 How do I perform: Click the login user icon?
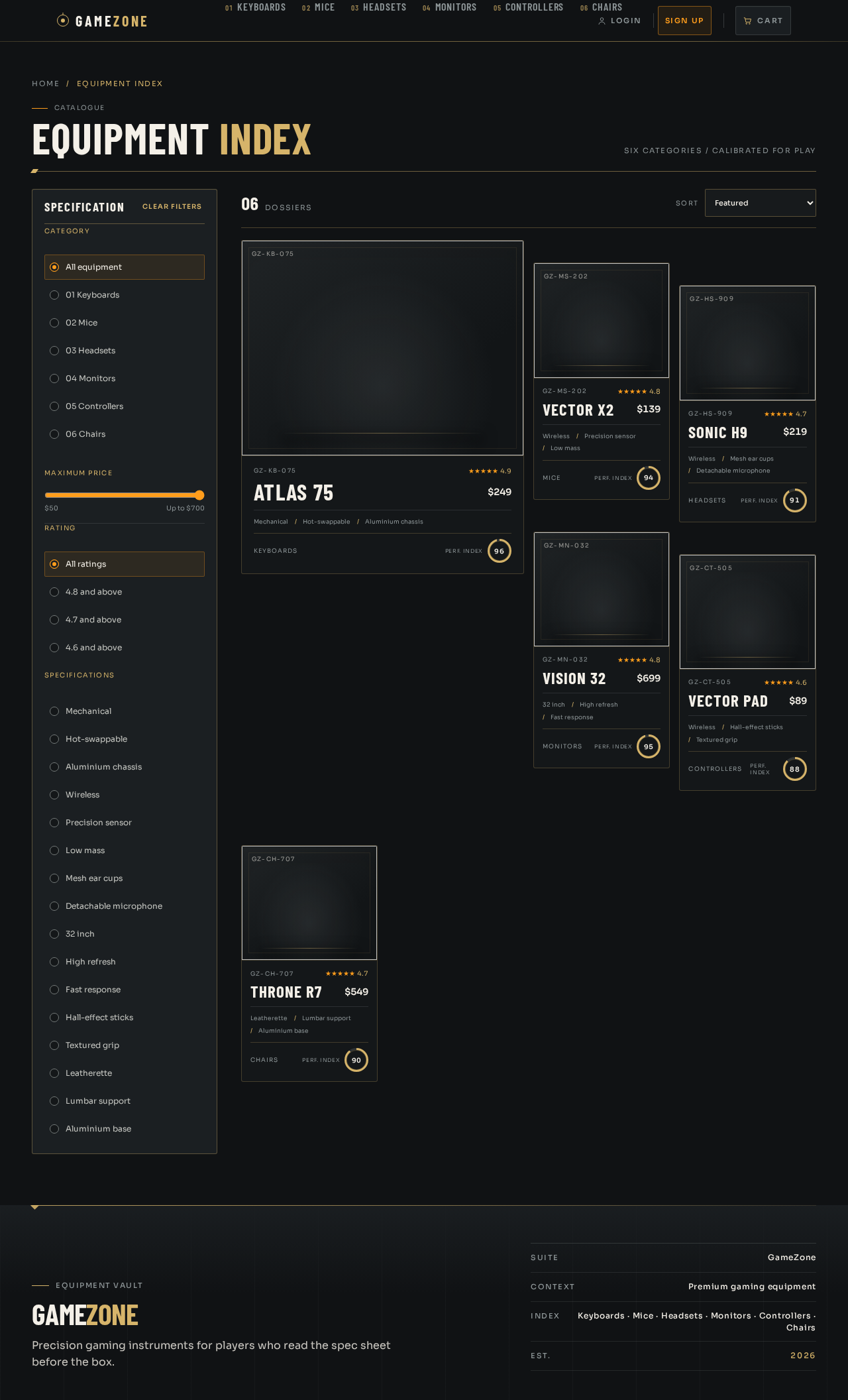602,21
